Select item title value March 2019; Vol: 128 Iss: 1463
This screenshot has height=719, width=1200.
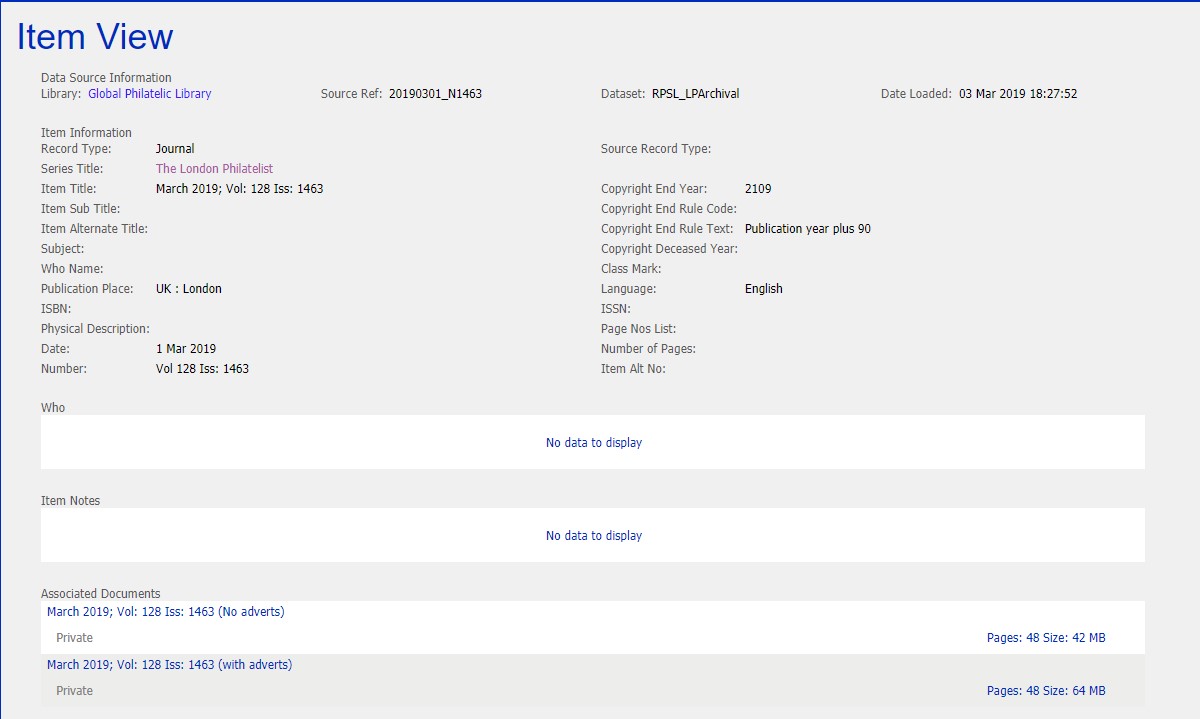[x=239, y=189]
